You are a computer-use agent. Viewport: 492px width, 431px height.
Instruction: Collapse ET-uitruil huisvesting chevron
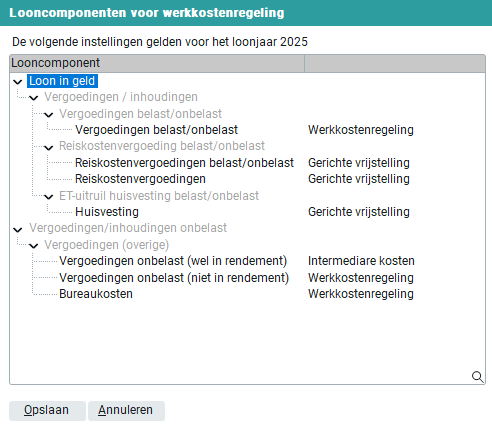(49, 197)
